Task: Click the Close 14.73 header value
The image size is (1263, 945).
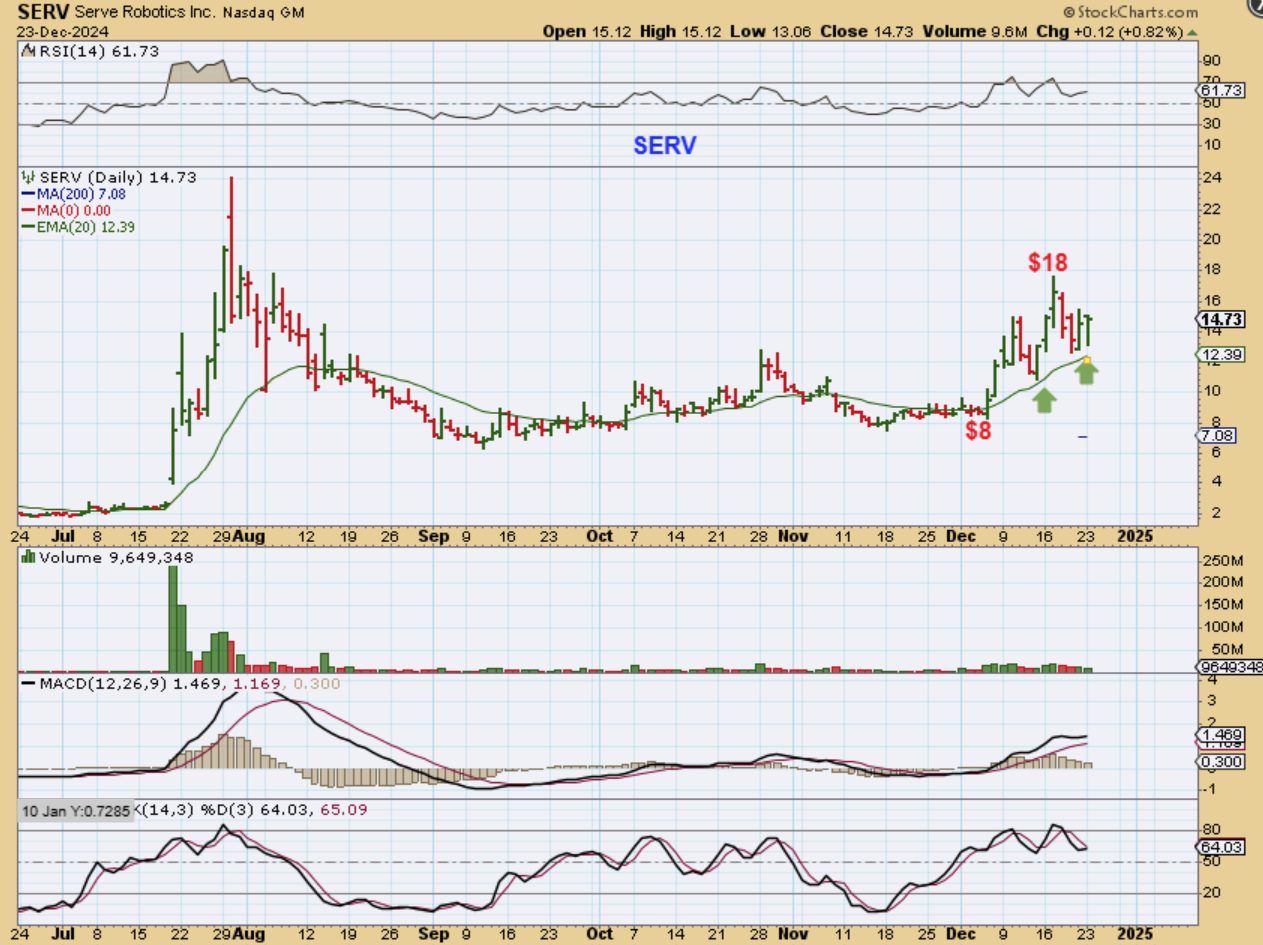Action: coord(865,31)
